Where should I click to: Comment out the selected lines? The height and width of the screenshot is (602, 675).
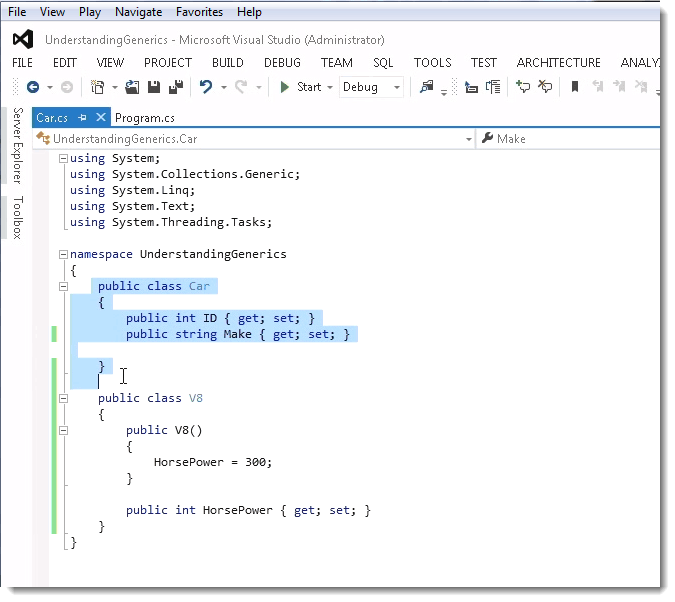(x=523, y=87)
